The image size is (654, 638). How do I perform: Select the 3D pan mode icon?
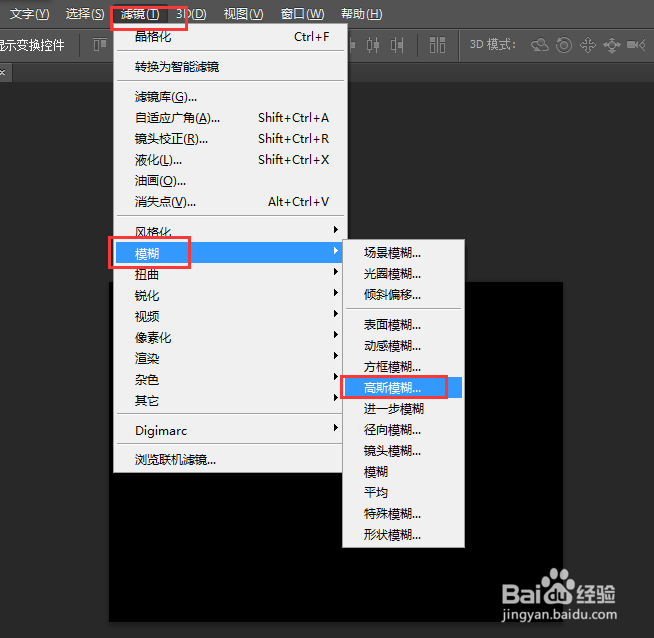pos(588,45)
